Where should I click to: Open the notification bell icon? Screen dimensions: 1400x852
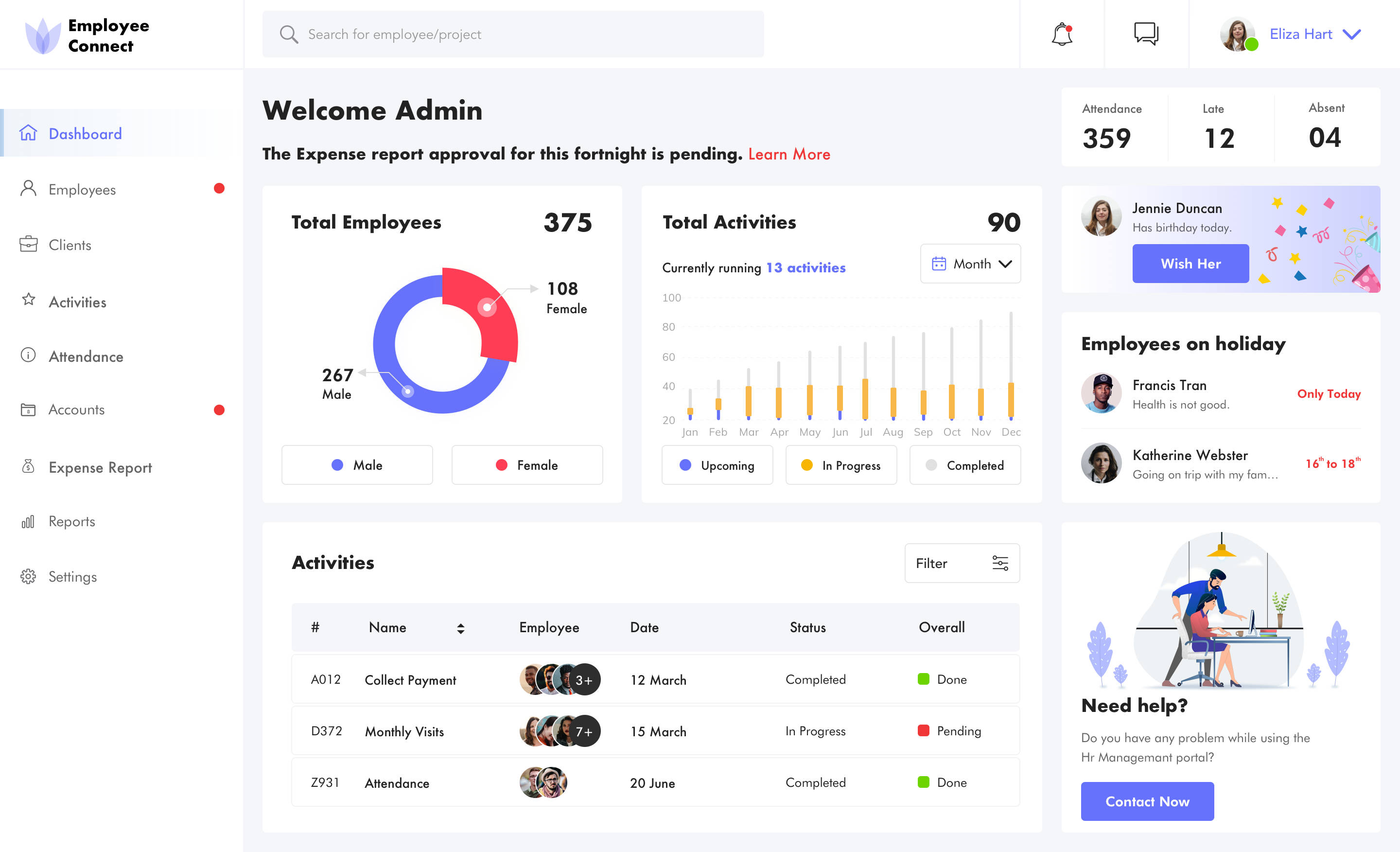tap(1062, 34)
